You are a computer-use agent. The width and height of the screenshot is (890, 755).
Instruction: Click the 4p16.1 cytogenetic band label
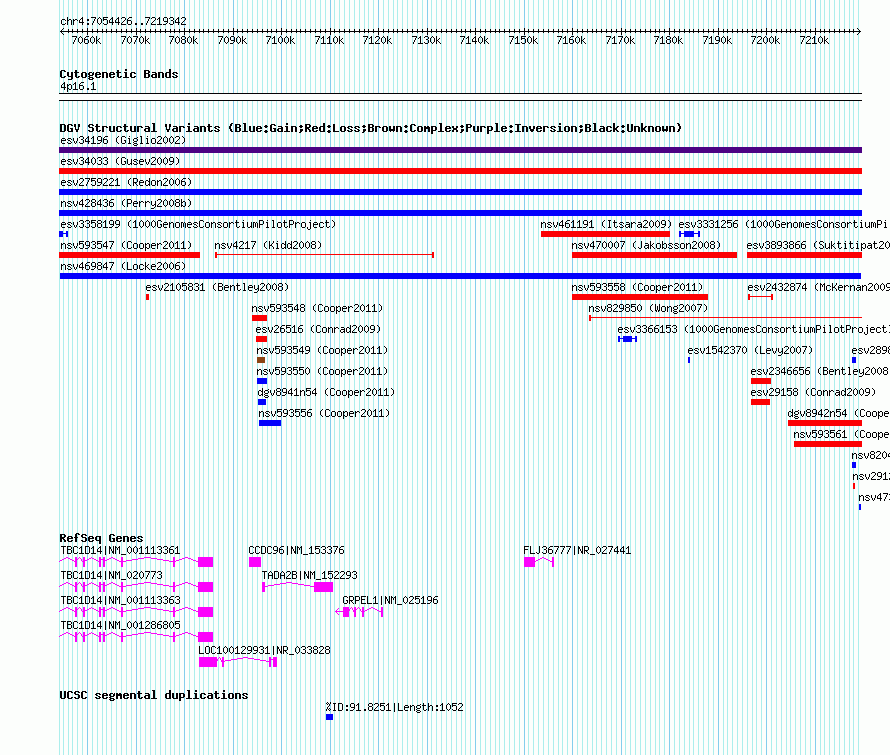tap(78, 86)
